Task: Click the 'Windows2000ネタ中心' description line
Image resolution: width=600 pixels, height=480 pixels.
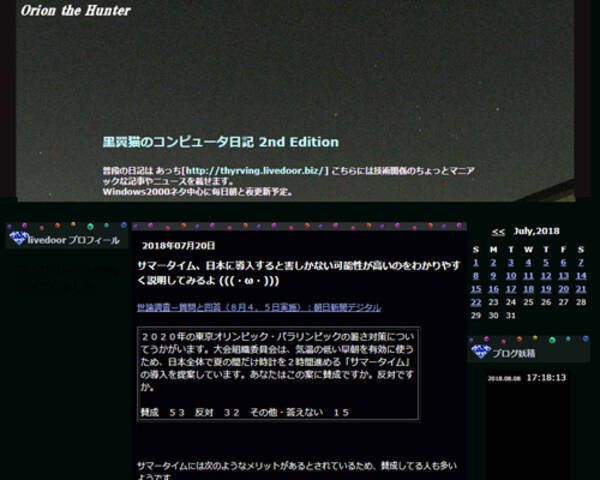Action: (x=198, y=192)
